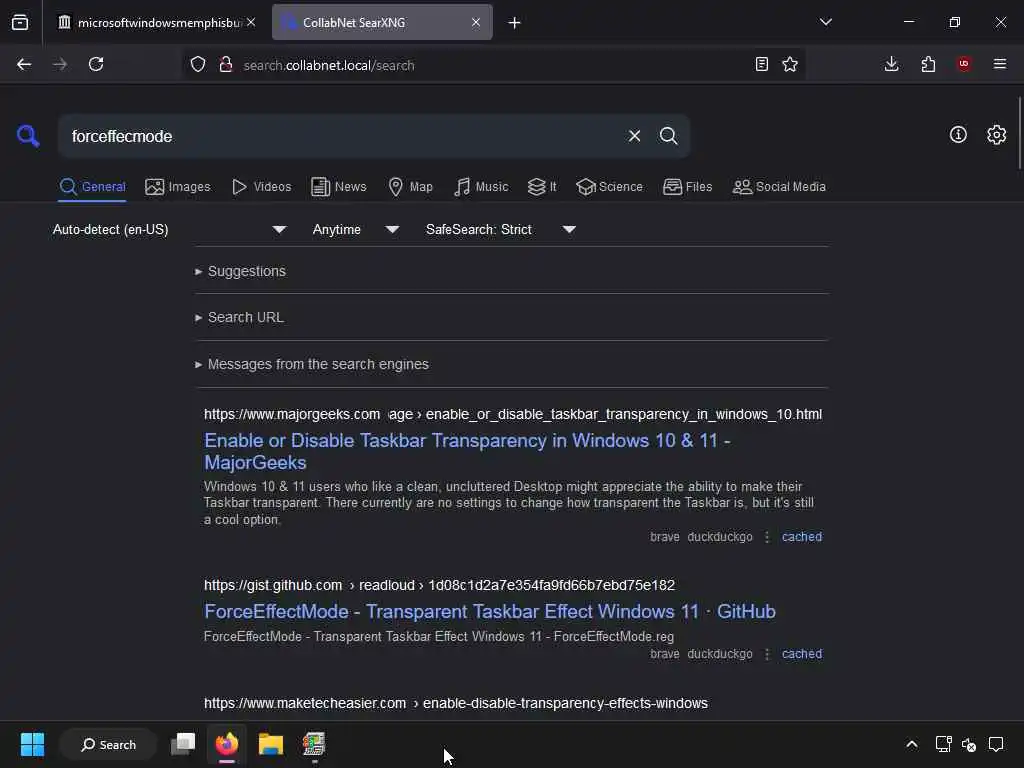1024x768 pixels.
Task: Click the taskbar Search box
Action: click(108, 744)
